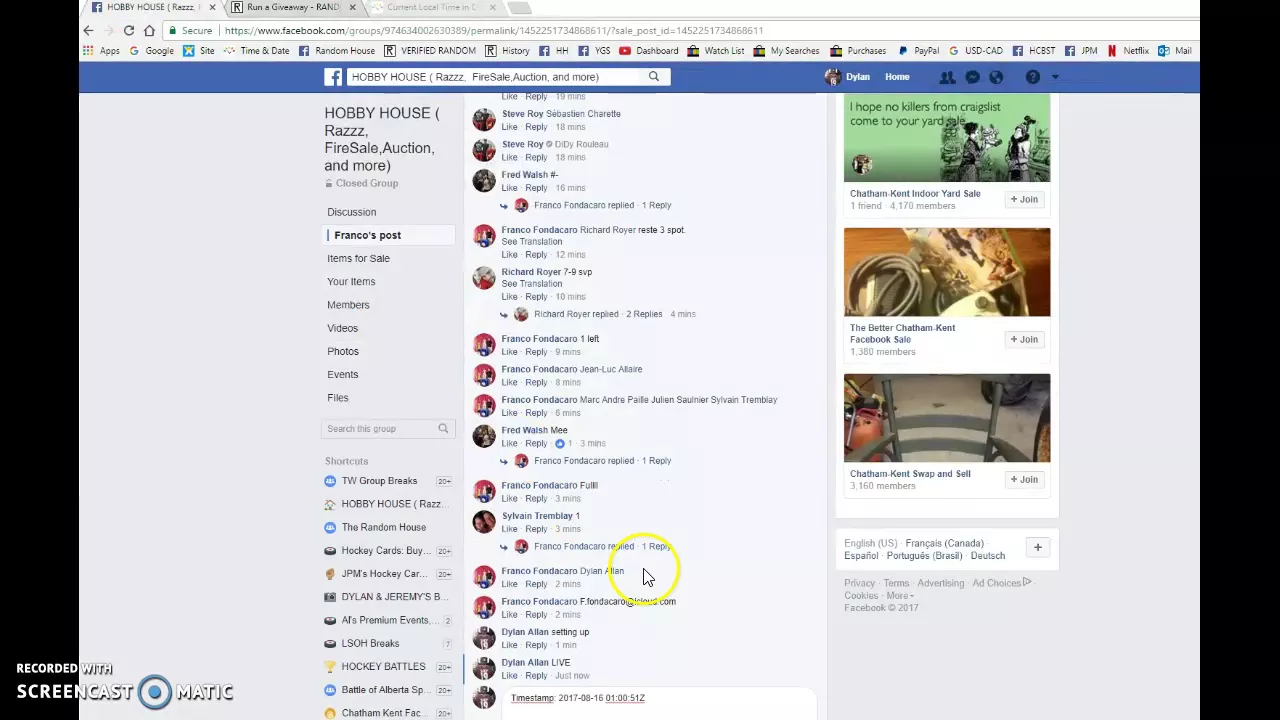Open Your Items section
This screenshot has height=720, width=1280.
pyautogui.click(x=351, y=281)
